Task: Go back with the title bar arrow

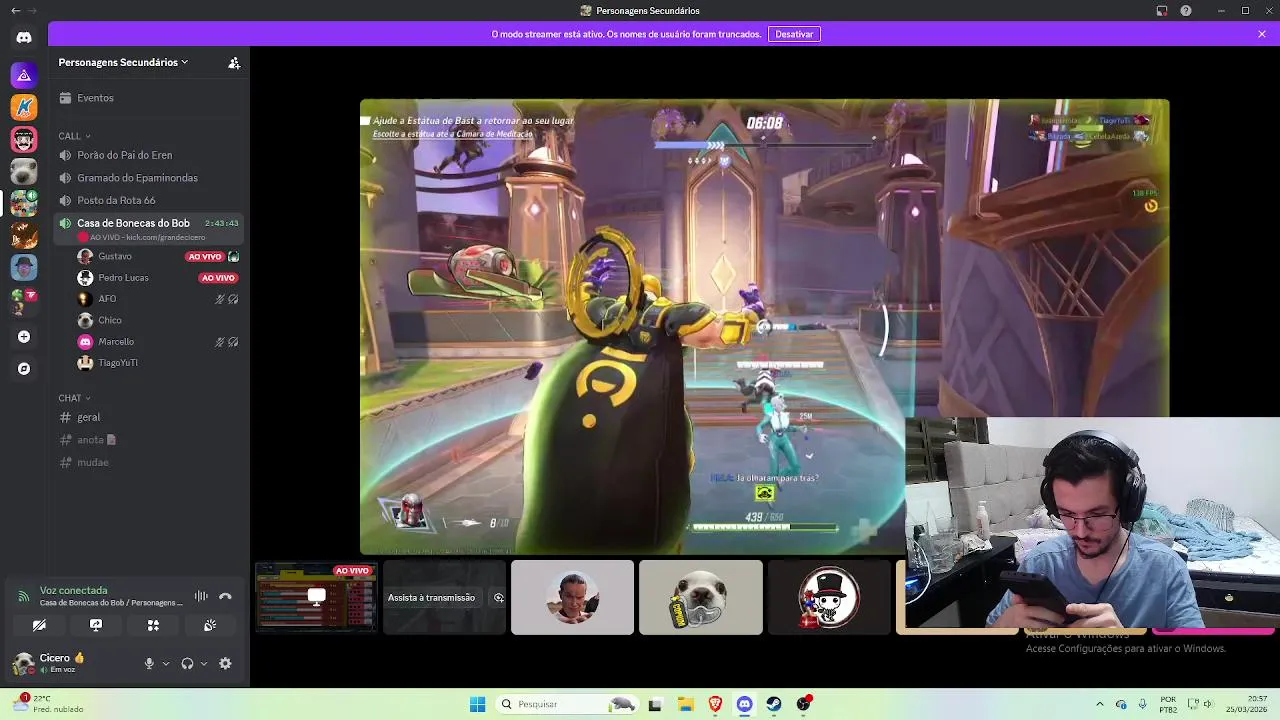Action: 15,11
